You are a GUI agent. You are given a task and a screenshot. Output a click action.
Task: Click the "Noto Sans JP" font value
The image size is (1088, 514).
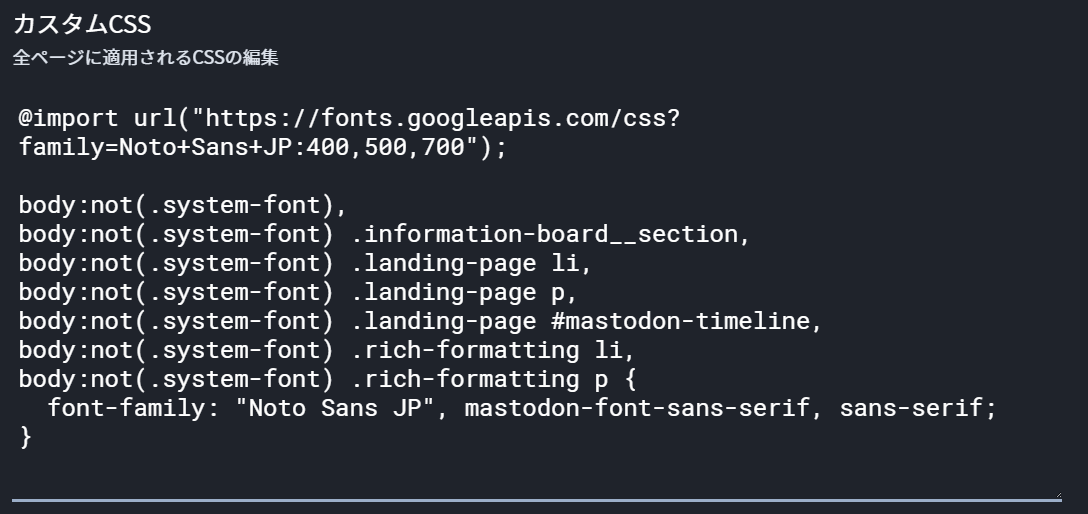(x=341, y=409)
